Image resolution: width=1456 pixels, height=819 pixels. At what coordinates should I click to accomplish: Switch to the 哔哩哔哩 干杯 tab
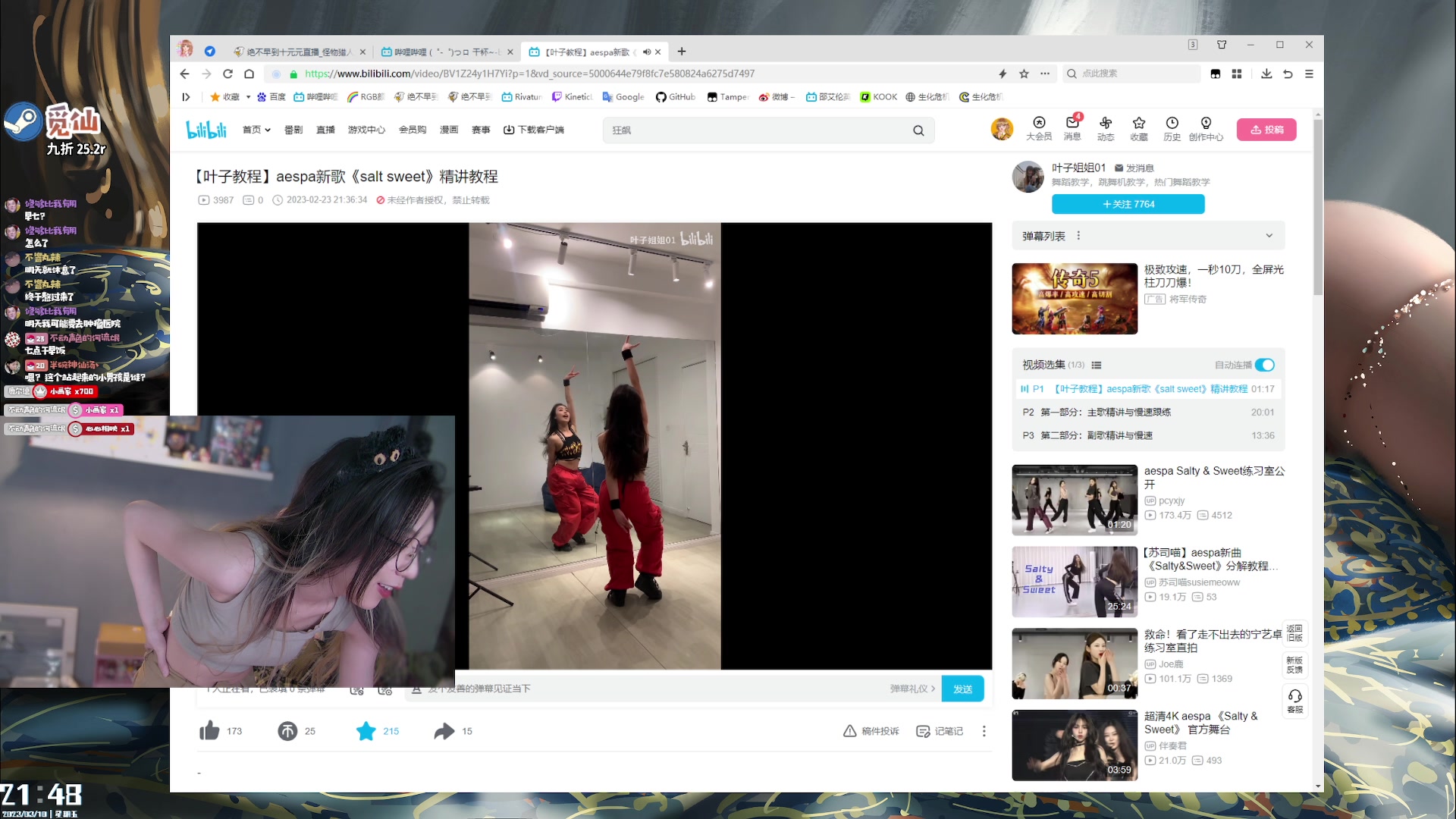point(447,52)
